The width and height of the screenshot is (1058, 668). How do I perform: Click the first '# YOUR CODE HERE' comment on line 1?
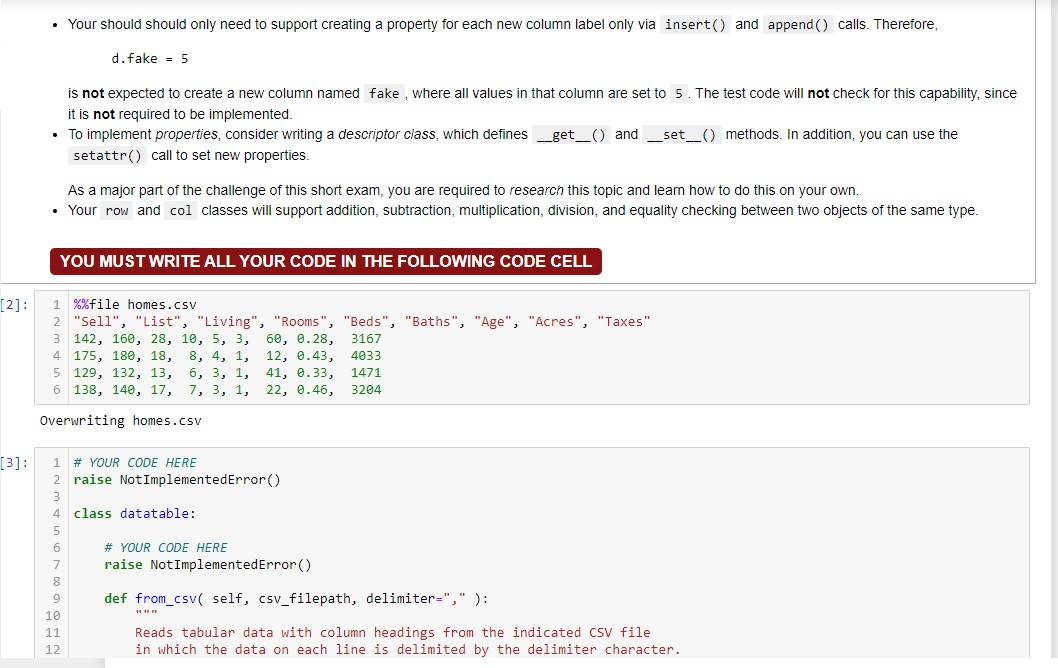pos(135,462)
